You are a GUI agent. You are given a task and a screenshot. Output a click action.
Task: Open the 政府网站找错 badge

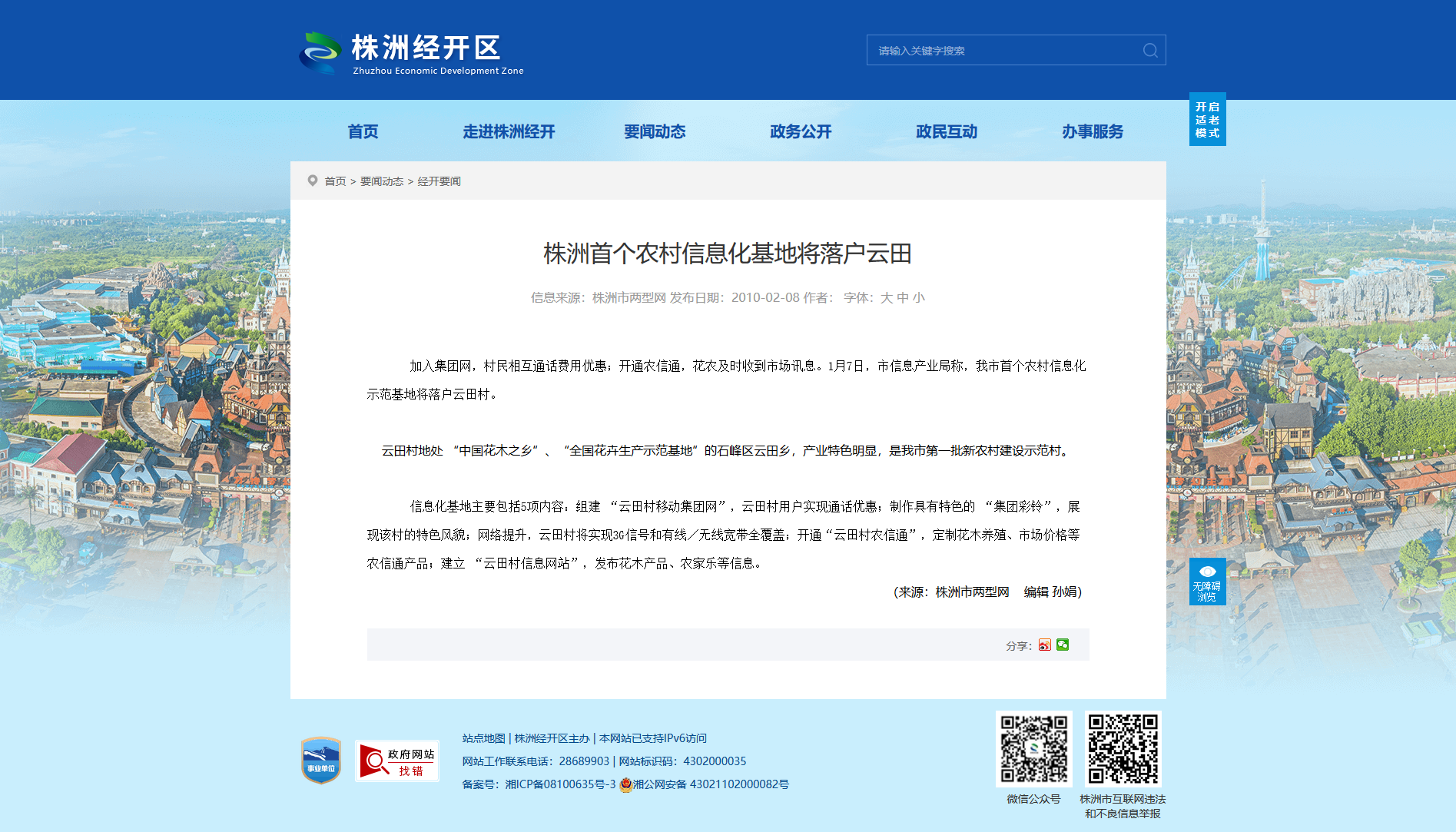[397, 761]
